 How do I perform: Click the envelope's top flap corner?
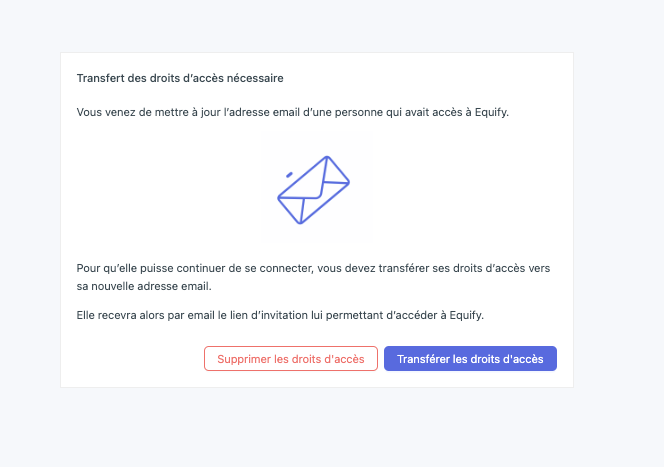[327, 159]
